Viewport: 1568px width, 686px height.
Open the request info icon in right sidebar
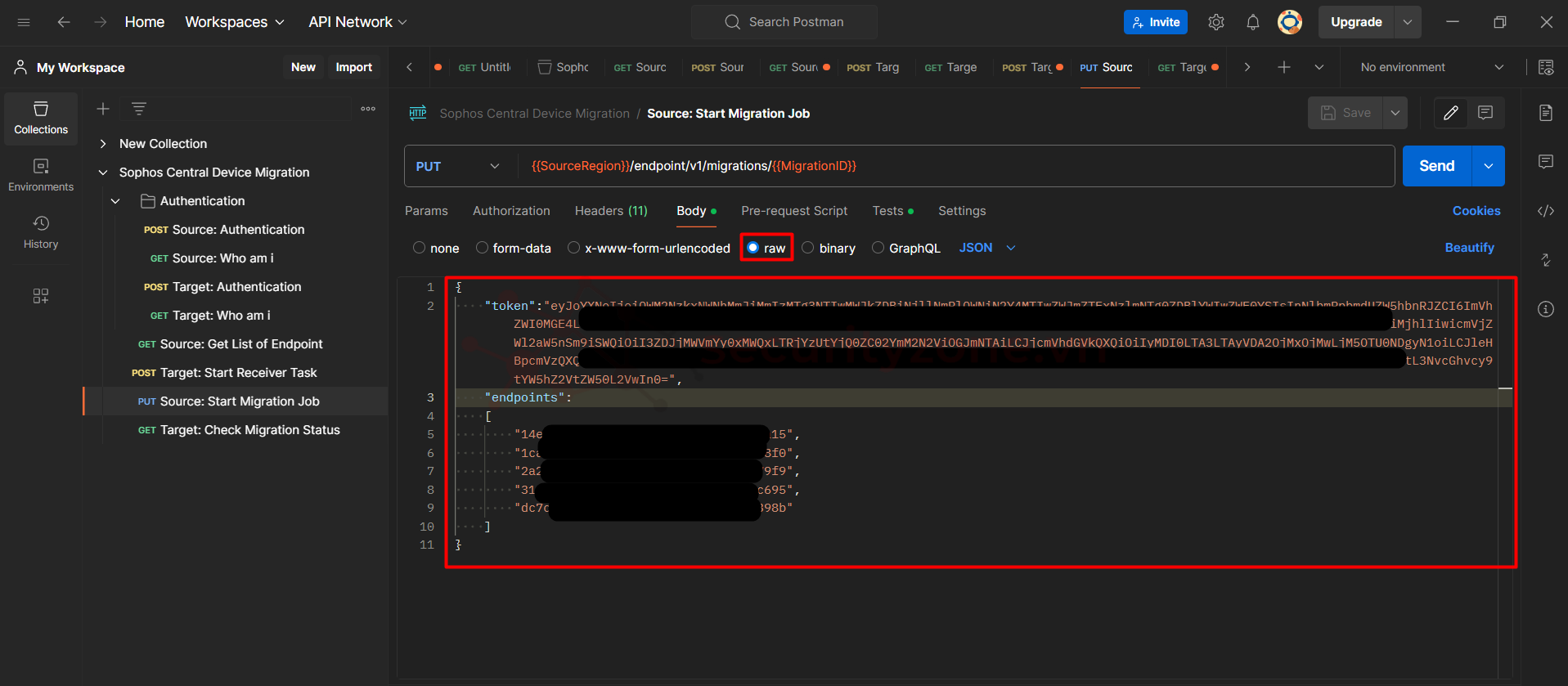[x=1546, y=309]
